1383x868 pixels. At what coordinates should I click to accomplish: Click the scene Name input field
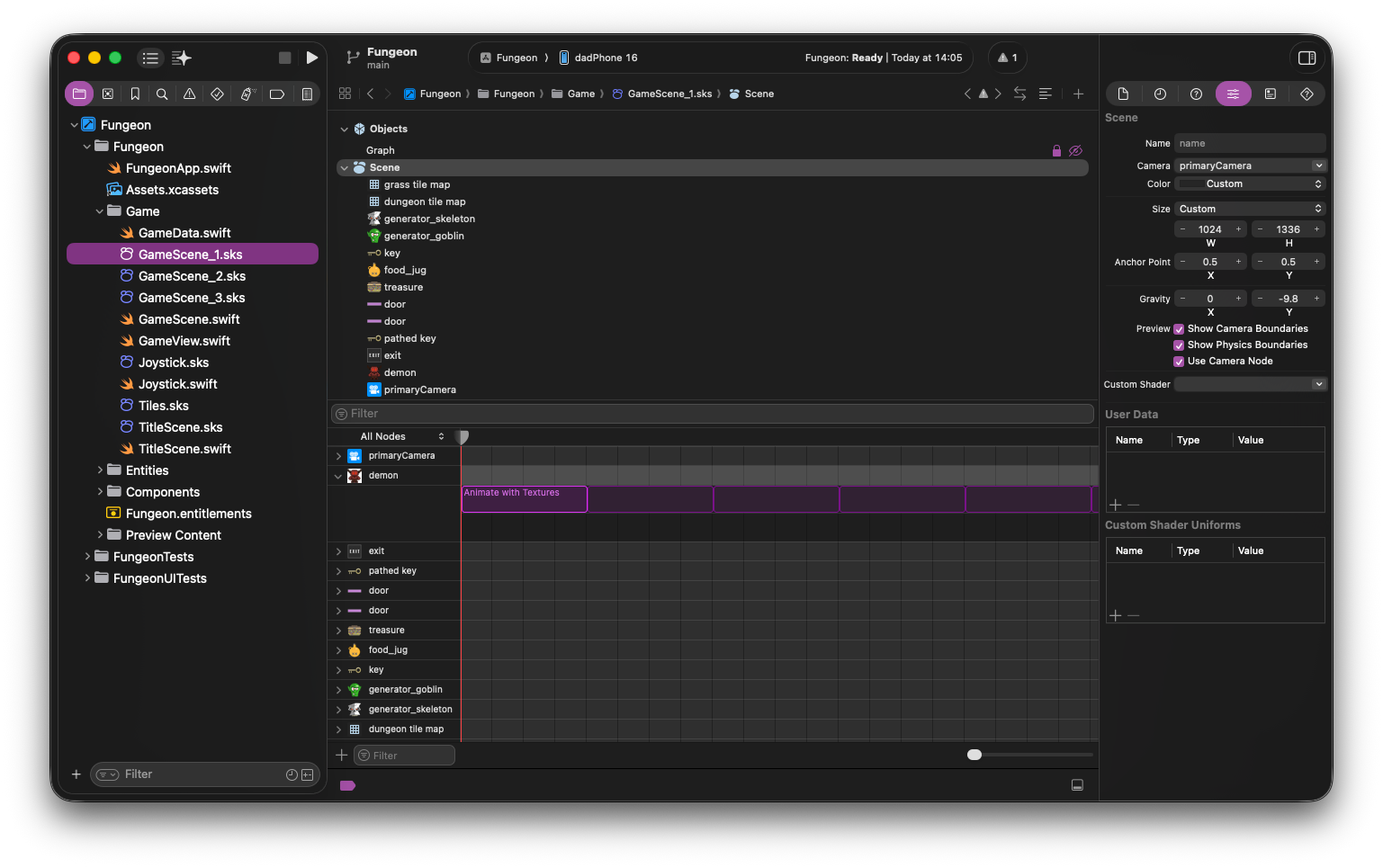(1249, 143)
